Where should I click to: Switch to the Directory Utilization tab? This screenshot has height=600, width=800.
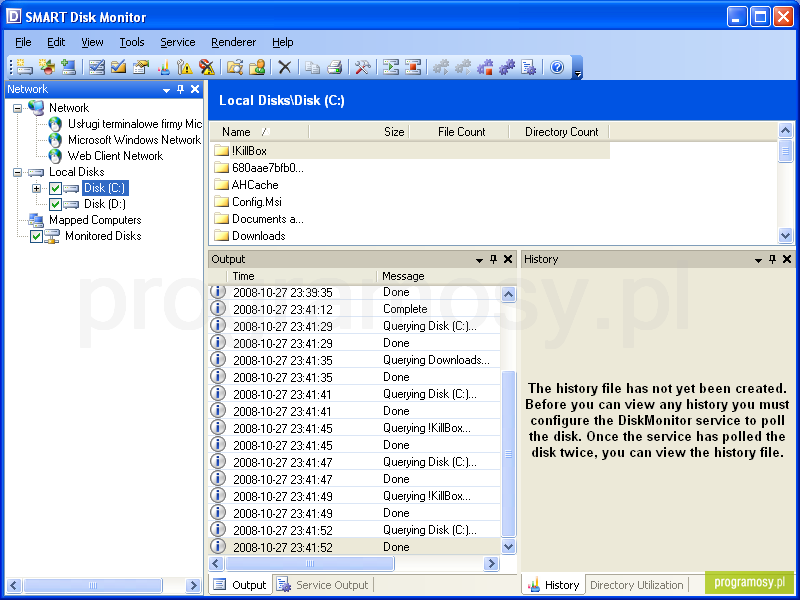click(636, 585)
